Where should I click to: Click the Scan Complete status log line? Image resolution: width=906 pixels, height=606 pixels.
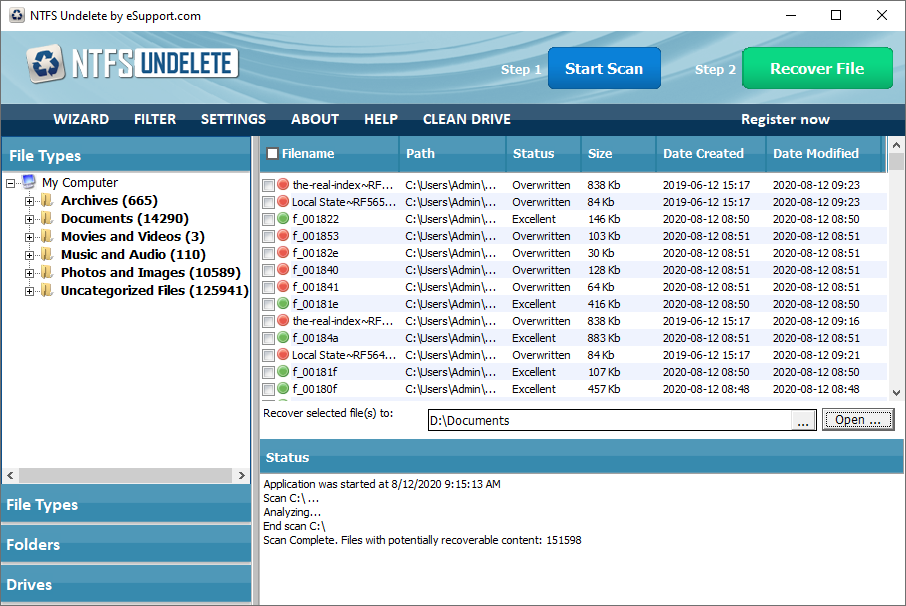click(x=422, y=540)
